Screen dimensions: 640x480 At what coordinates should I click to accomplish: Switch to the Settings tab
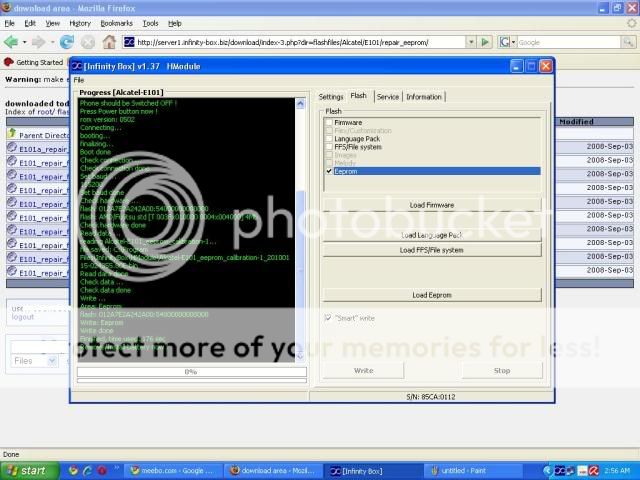pyautogui.click(x=331, y=97)
